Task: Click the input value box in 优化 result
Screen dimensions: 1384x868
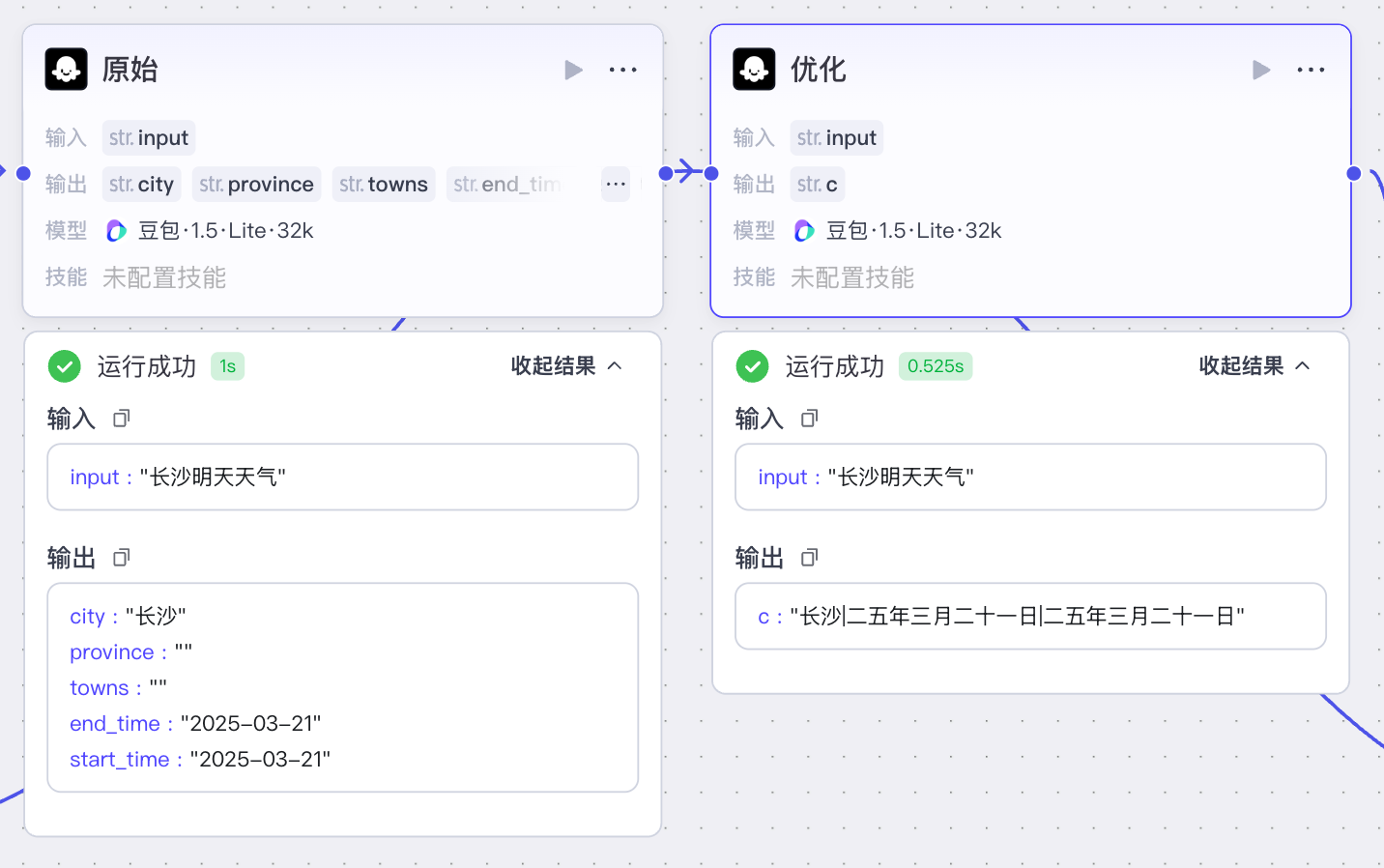Action: coord(1031,477)
